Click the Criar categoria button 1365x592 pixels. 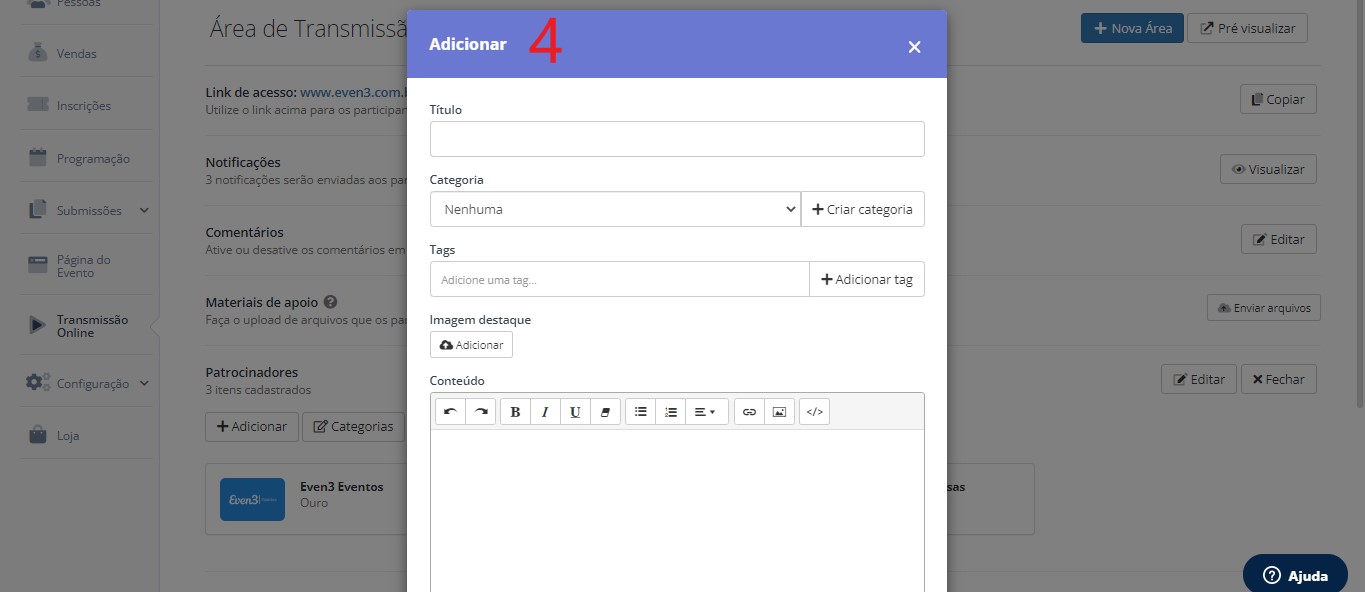(x=863, y=209)
